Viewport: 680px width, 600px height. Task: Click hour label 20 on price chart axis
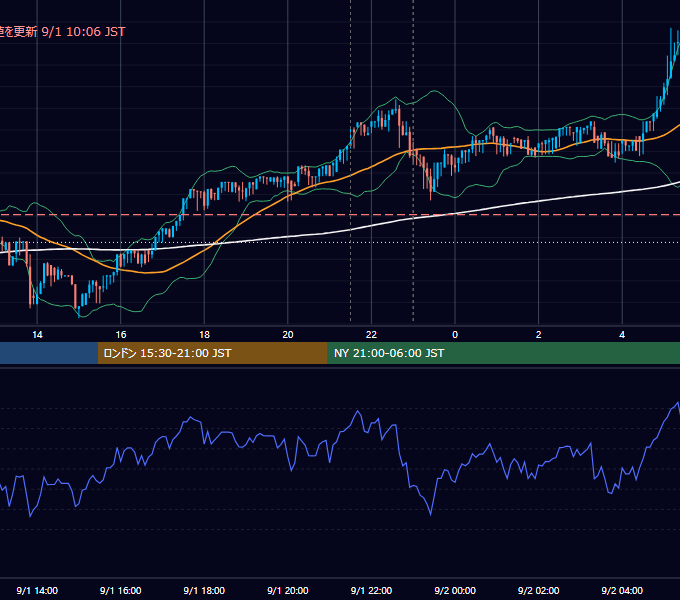[x=288, y=335]
